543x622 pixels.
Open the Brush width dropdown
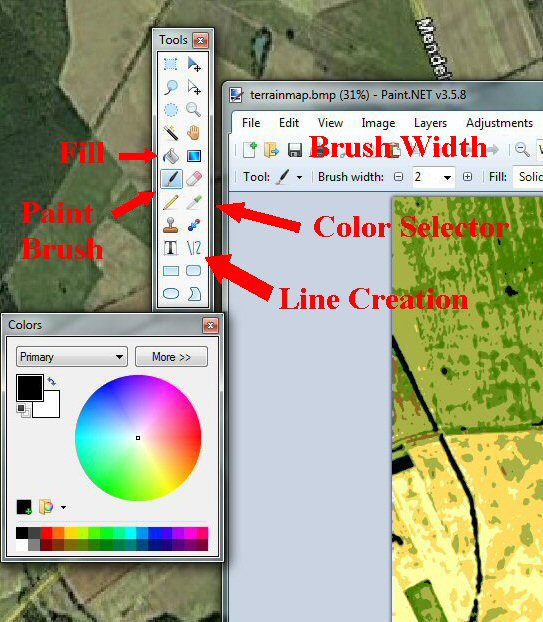(447, 177)
